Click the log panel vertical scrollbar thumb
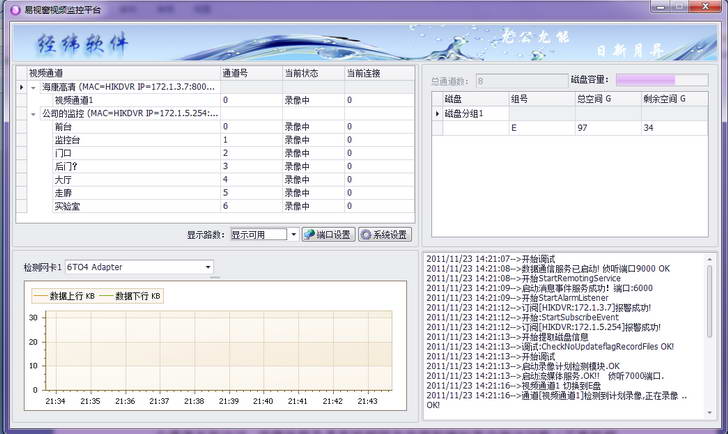728x434 pixels. click(709, 301)
